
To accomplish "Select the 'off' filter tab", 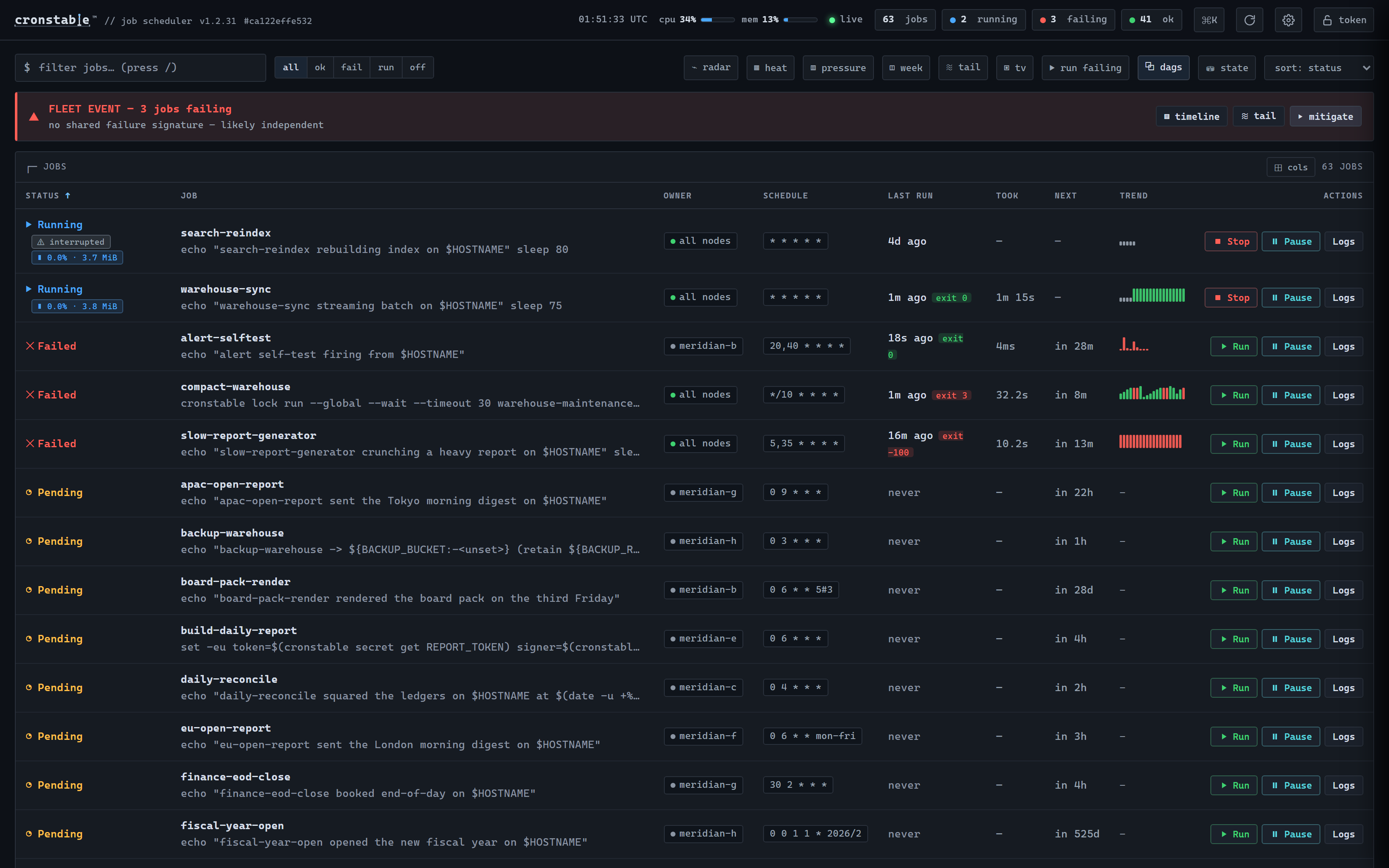I will (418, 68).
